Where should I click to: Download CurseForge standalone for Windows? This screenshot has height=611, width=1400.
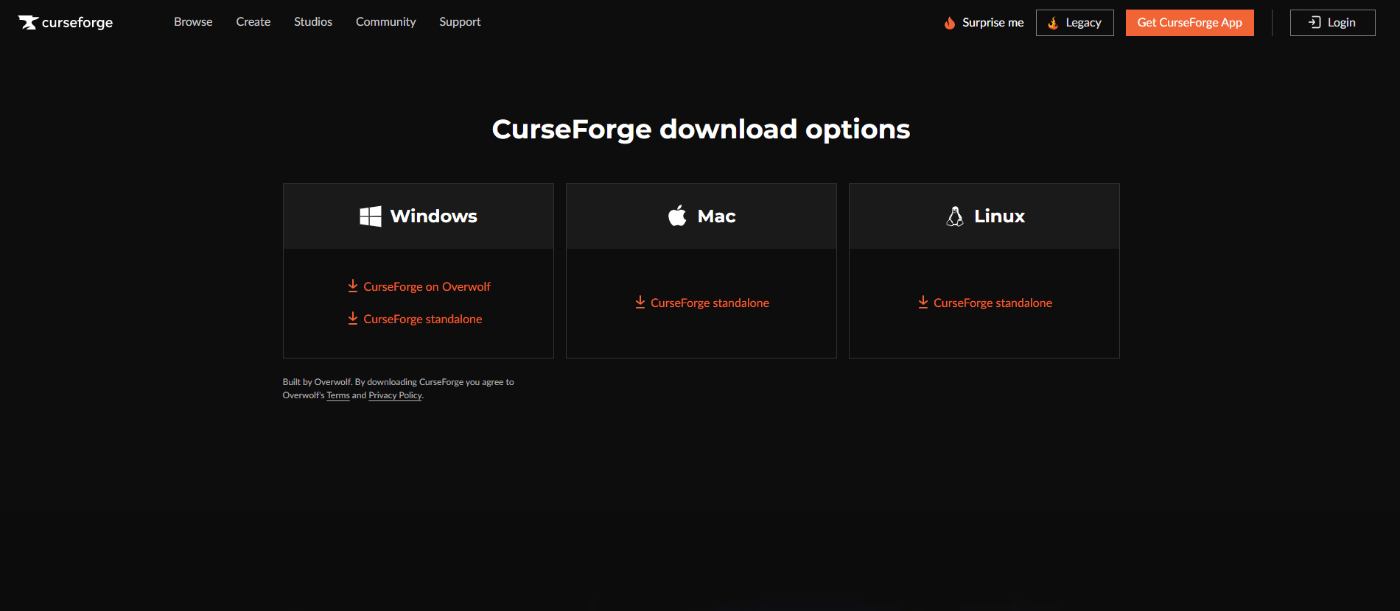click(x=415, y=319)
